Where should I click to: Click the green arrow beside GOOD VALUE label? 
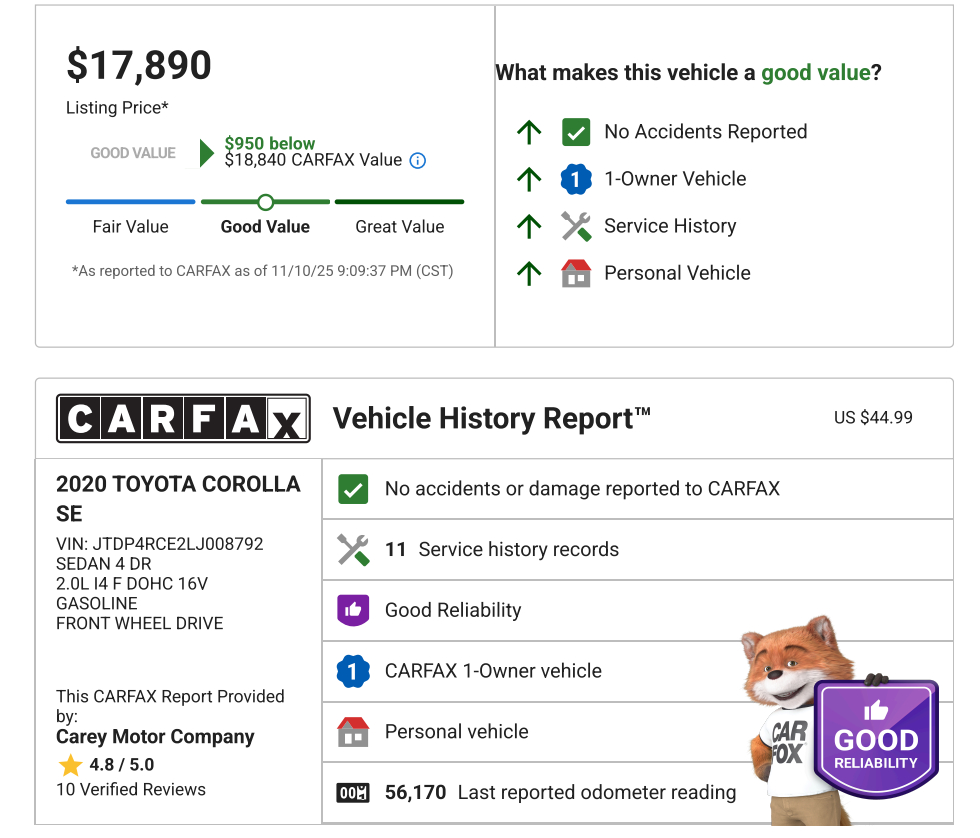tap(206, 153)
